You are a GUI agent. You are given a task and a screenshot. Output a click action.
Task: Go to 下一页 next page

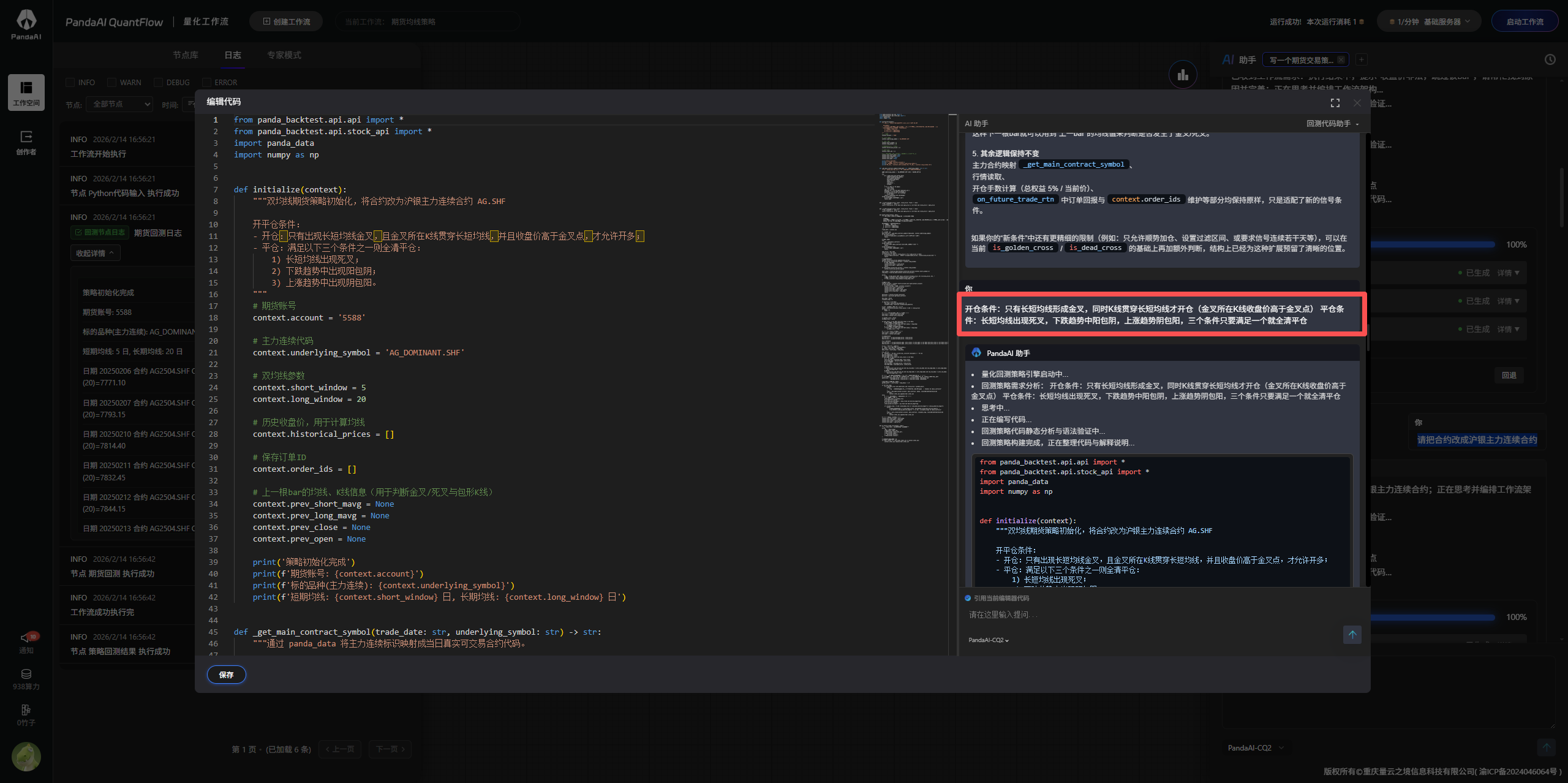(x=390, y=749)
